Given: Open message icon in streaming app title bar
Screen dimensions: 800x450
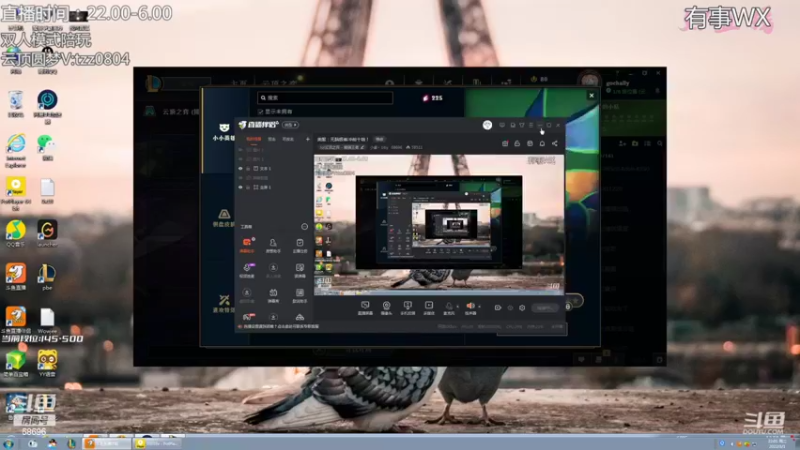Looking at the screenshot, I should click(502, 125).
